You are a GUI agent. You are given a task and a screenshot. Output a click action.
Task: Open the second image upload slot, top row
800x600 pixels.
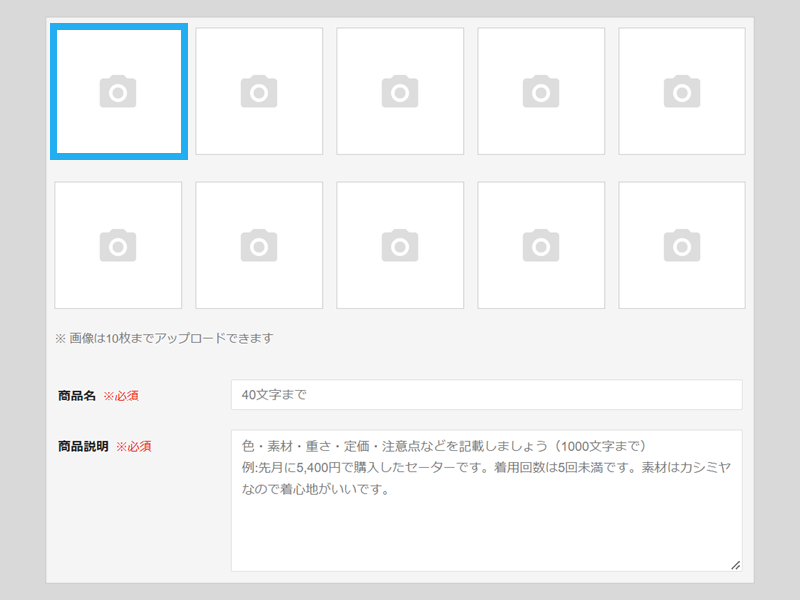pyautogui.click(x=259, y=91)
